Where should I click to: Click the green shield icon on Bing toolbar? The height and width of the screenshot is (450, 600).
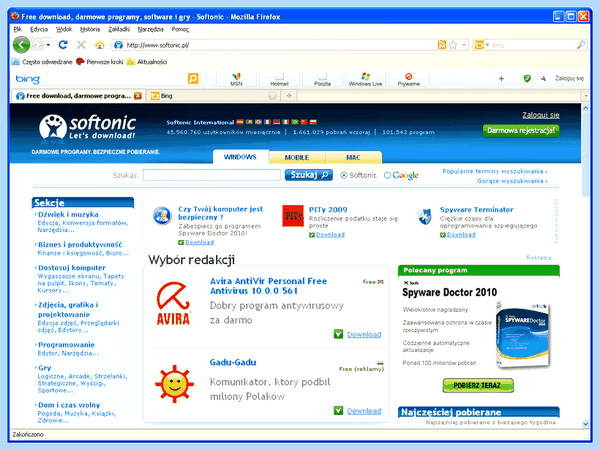point(527,78)
